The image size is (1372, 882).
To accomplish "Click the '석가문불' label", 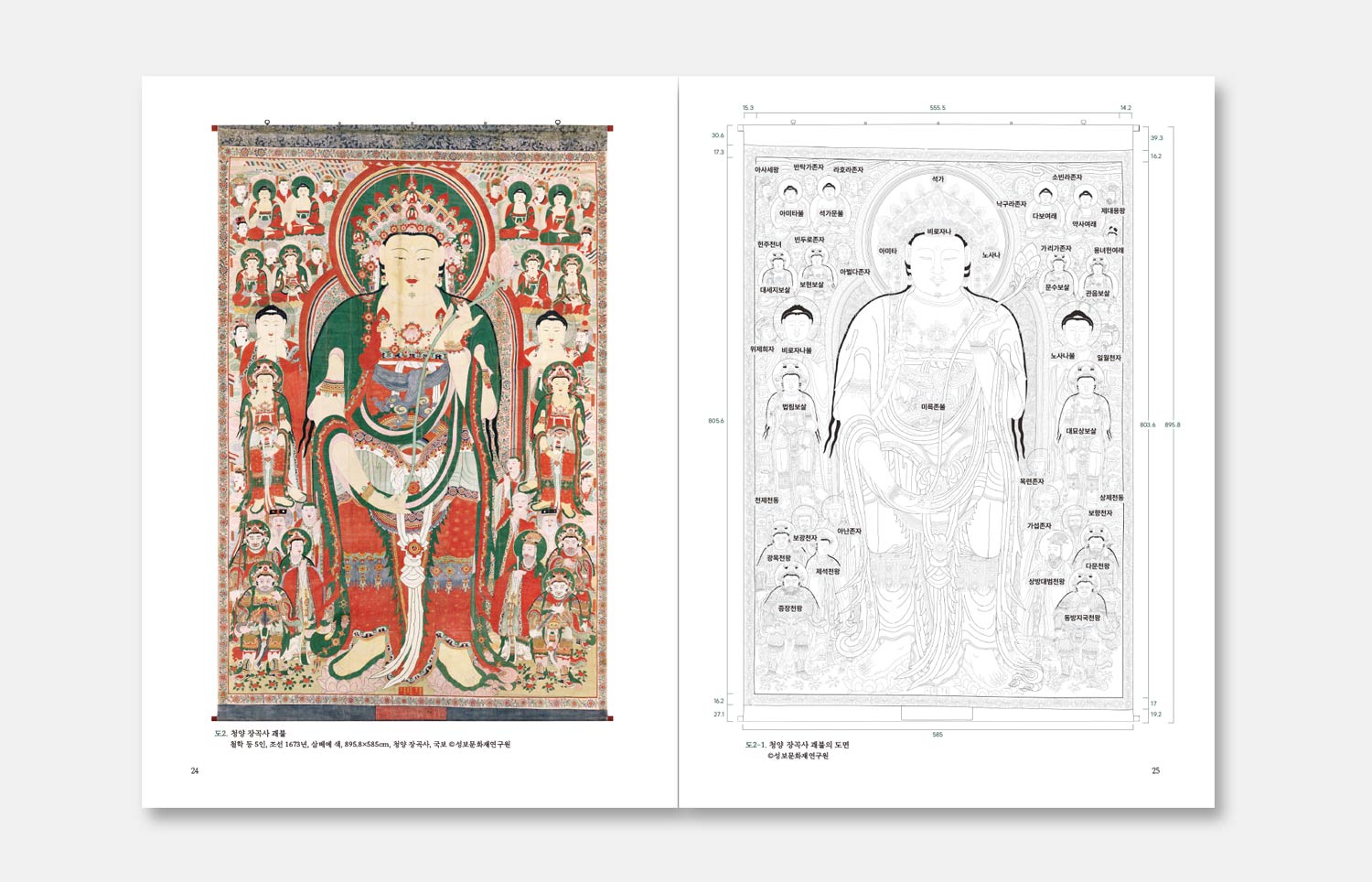I will (831, 213).
